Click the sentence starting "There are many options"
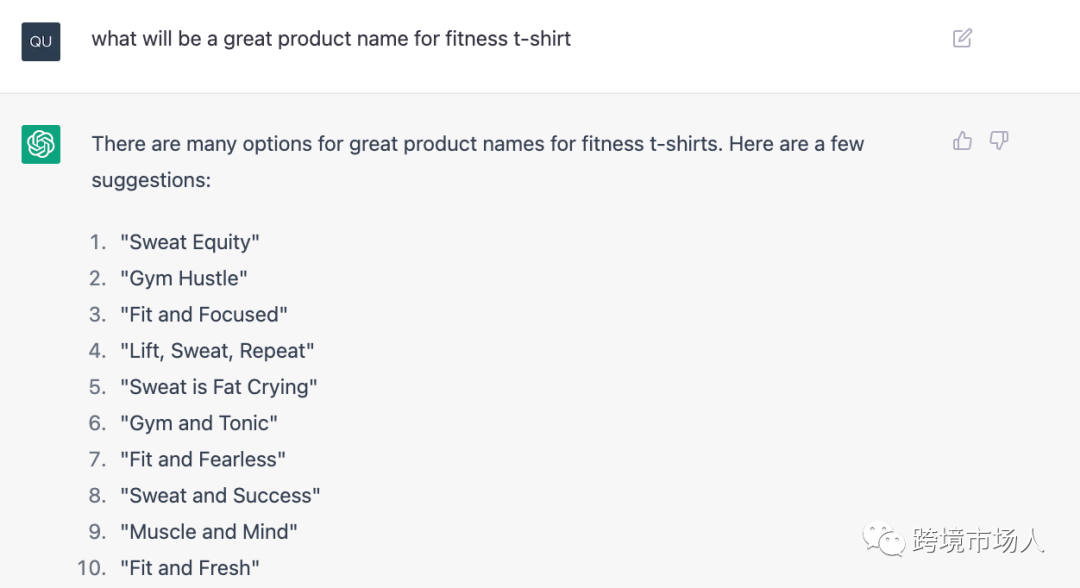 477,144
